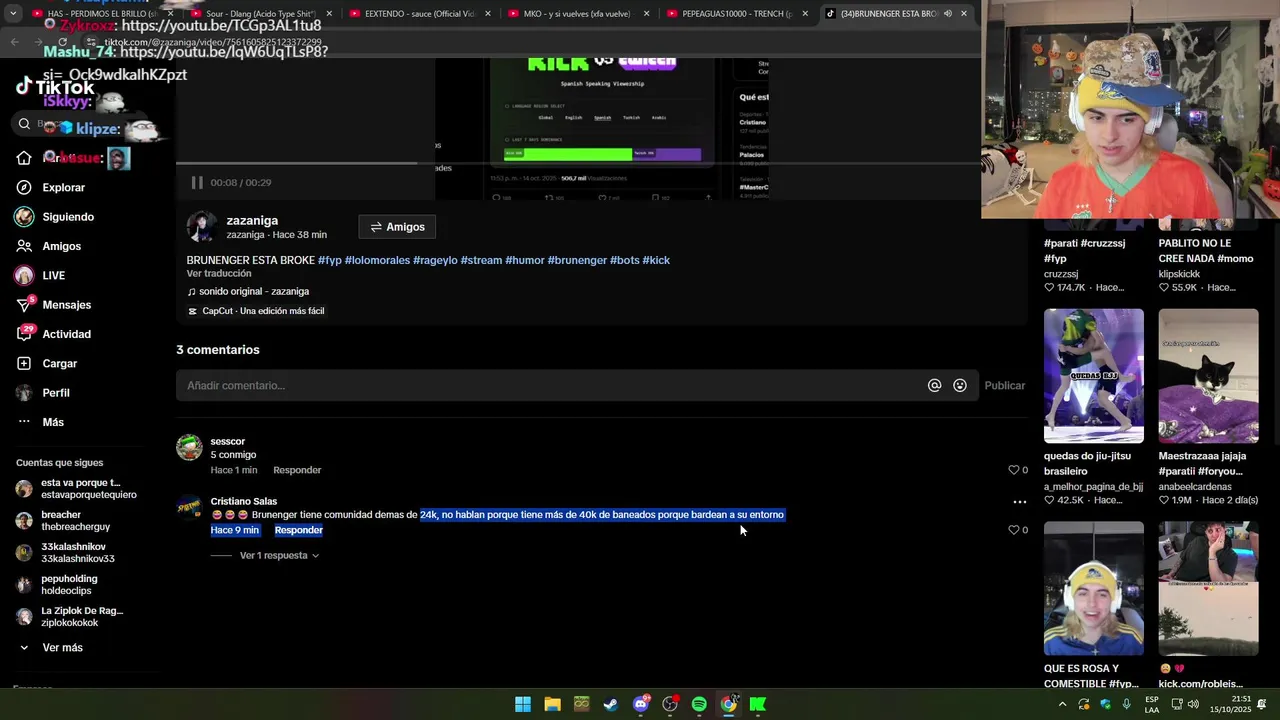
Task: Open hashtag #brunenger
Action: click(577, 260)
